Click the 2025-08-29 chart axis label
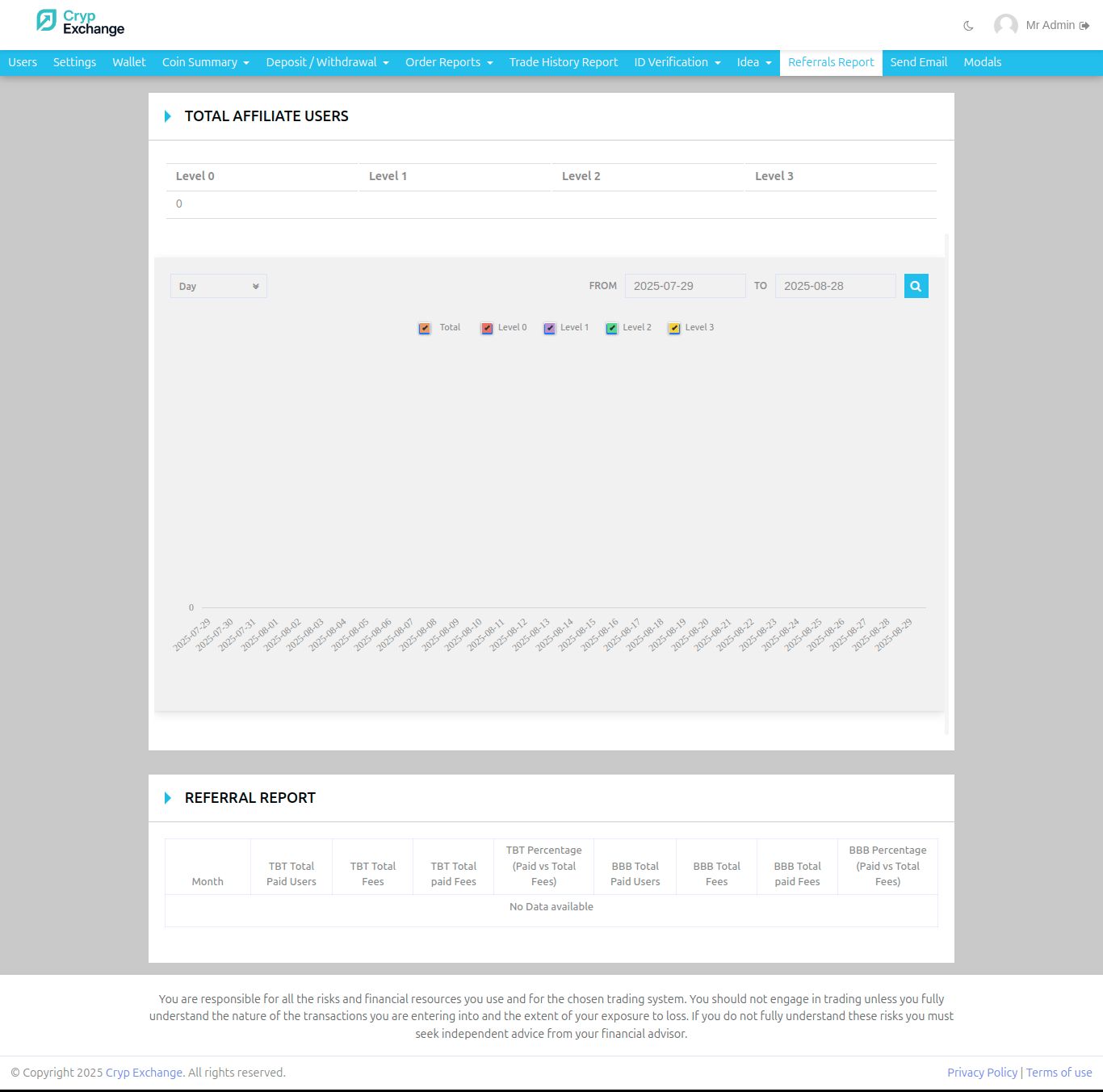The width and height of the screenshot is (1103, 1092). coord(894,635)
